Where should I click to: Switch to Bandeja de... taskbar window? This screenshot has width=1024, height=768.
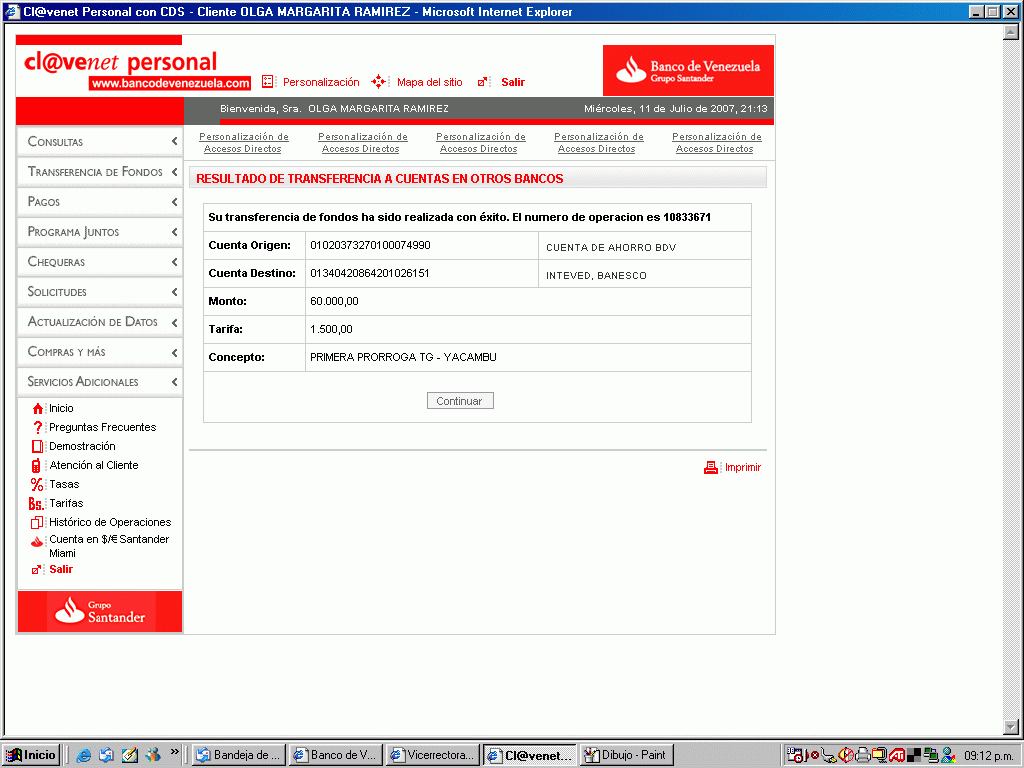(239, 755)
